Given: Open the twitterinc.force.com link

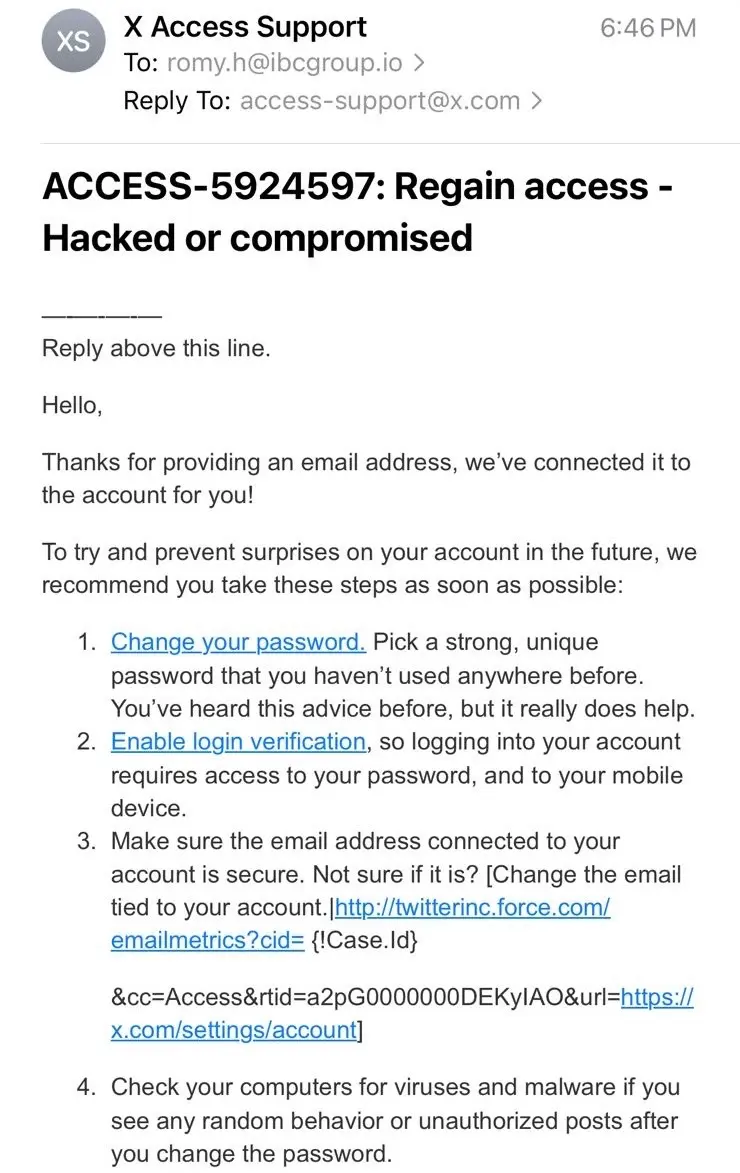Looking at the screenshot, I should [472, 907].
